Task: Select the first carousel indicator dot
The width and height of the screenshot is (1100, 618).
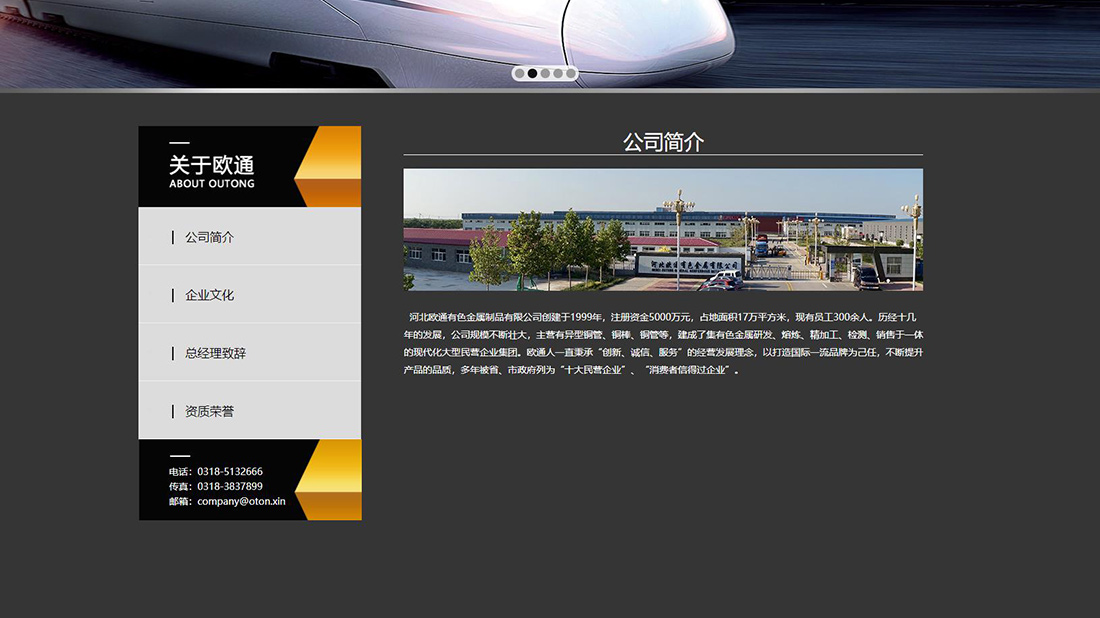Action: [519, 73]
